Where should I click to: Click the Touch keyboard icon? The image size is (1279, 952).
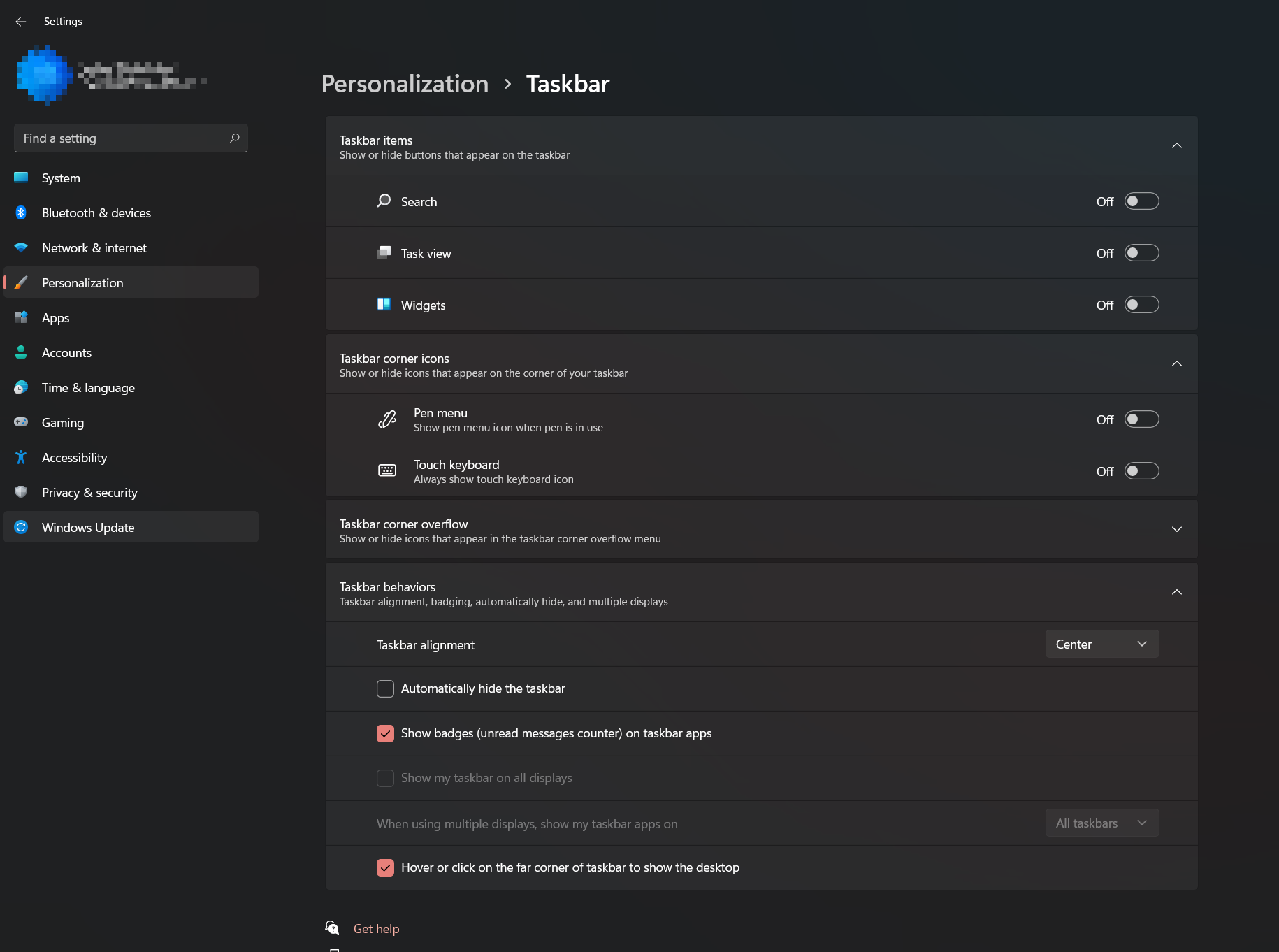point(386,471)
